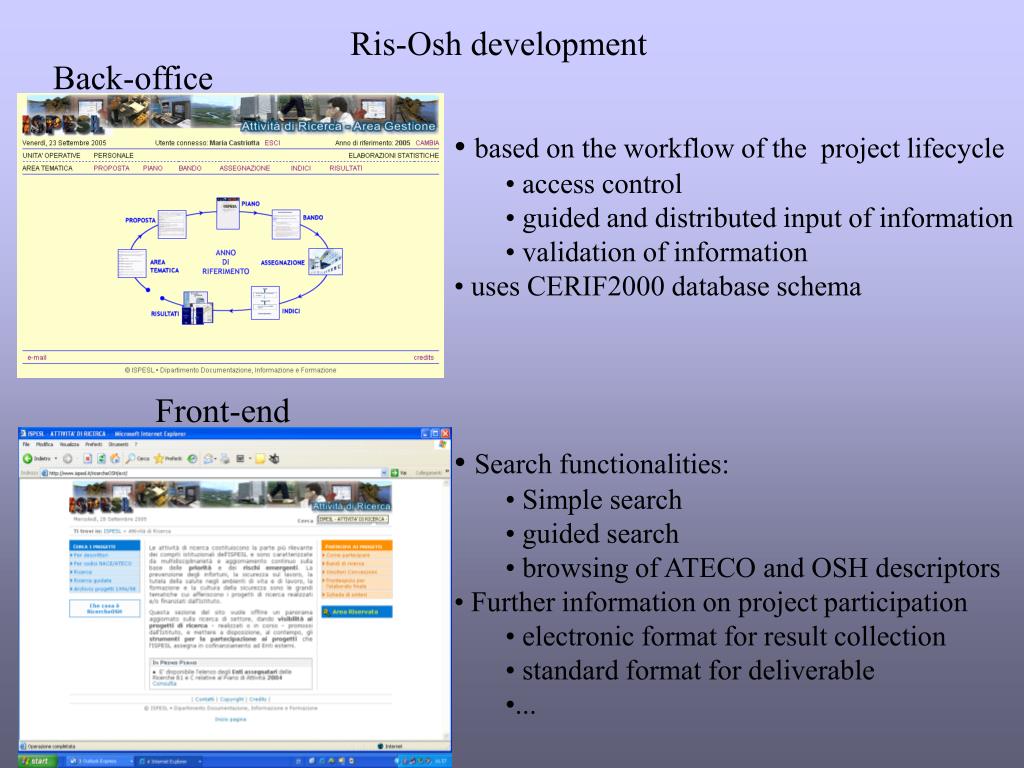The width and height of the screenshot is (1024, 768).
Task: Click the Contatti footer link
Action: [x=205, y=699]
